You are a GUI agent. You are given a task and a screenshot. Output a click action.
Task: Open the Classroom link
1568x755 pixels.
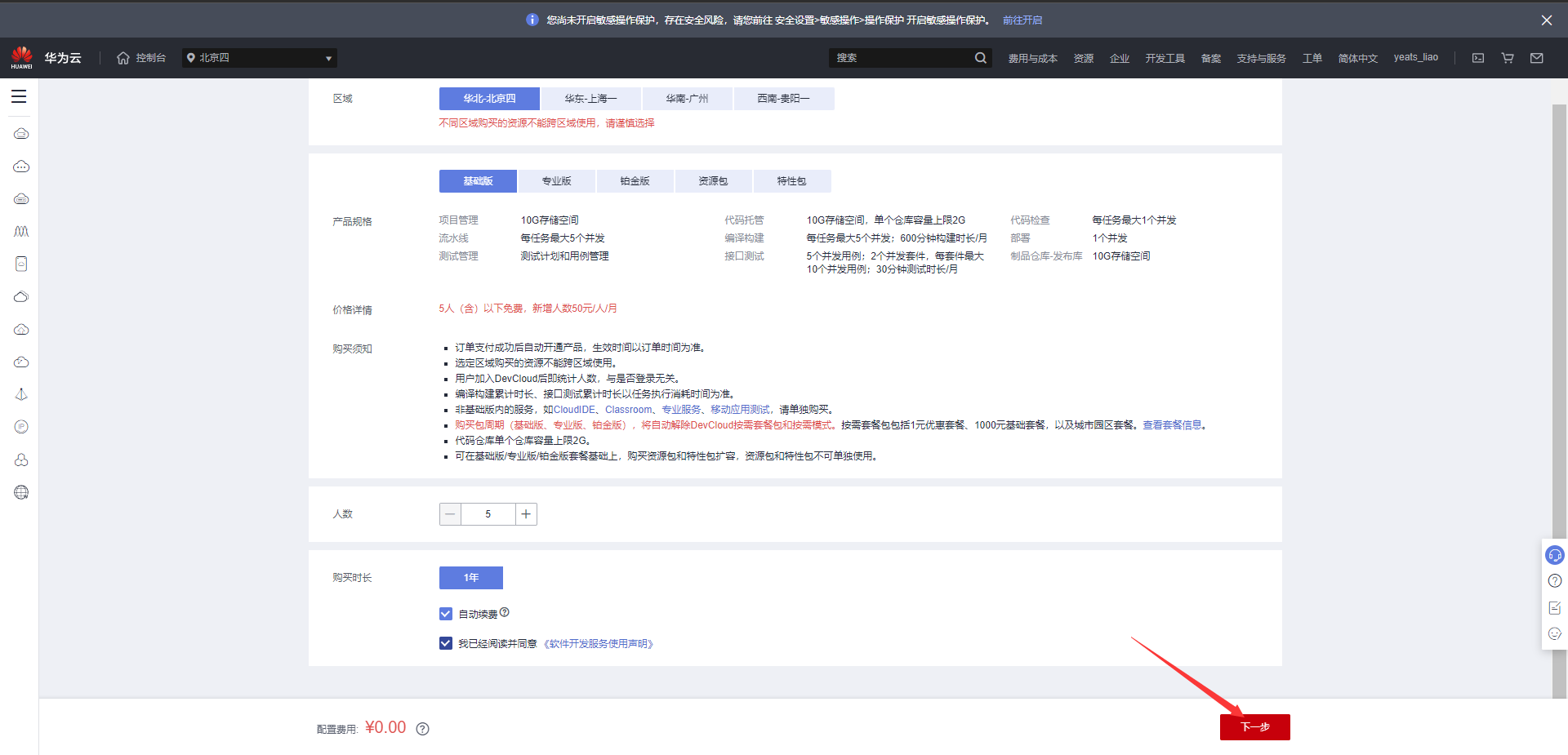pos(629,410)
